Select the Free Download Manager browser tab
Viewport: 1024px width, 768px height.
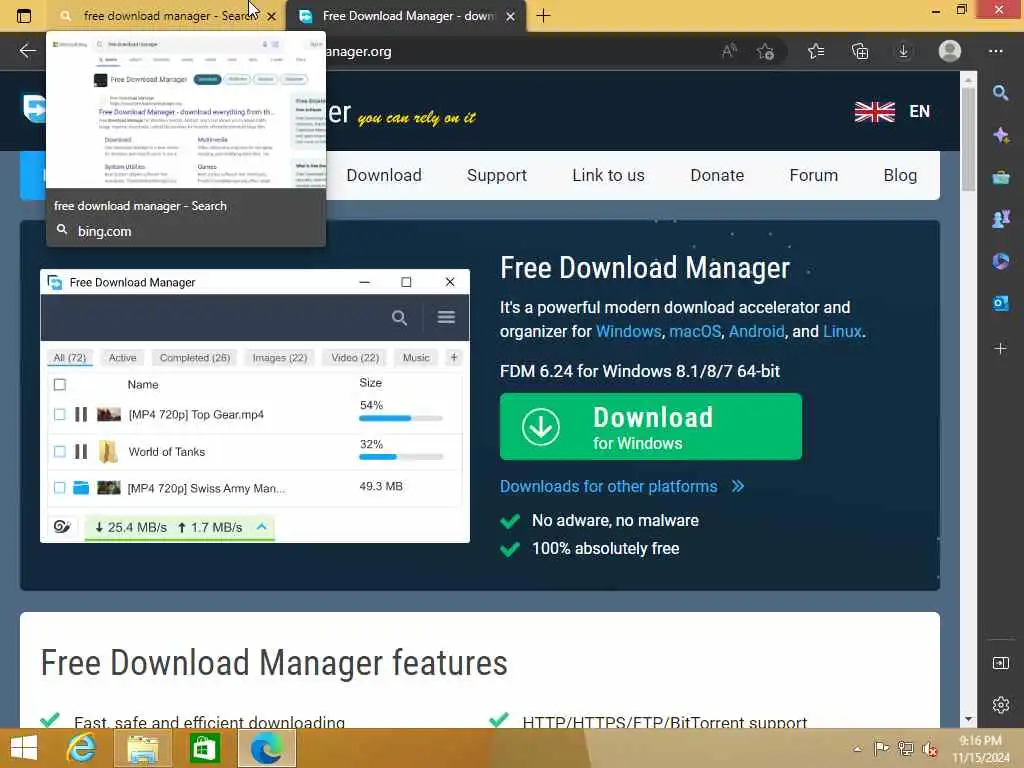point(406,16)
